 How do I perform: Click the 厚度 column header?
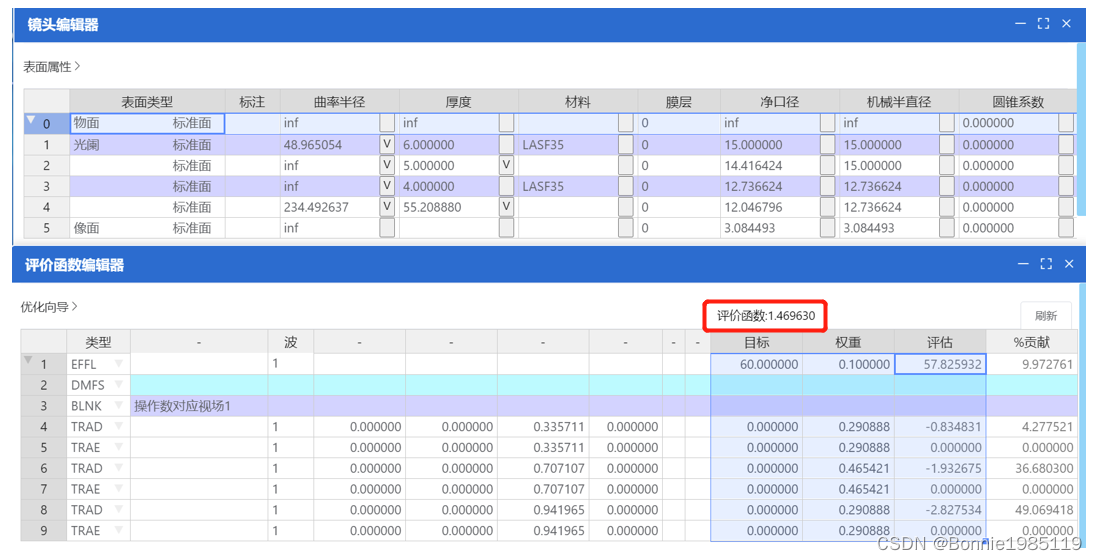click(458, 102)
